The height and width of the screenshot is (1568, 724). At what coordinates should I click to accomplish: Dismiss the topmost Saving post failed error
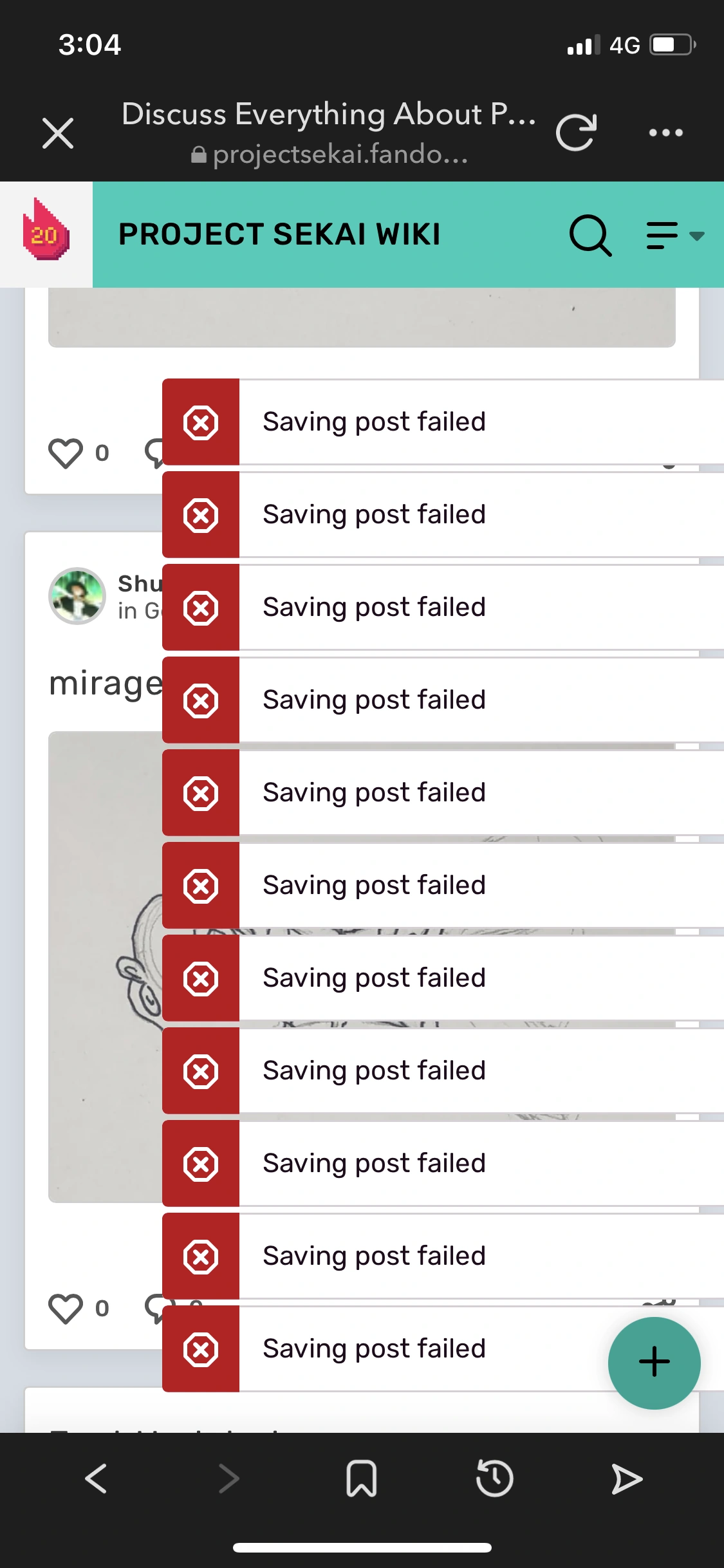coord(201,421)
